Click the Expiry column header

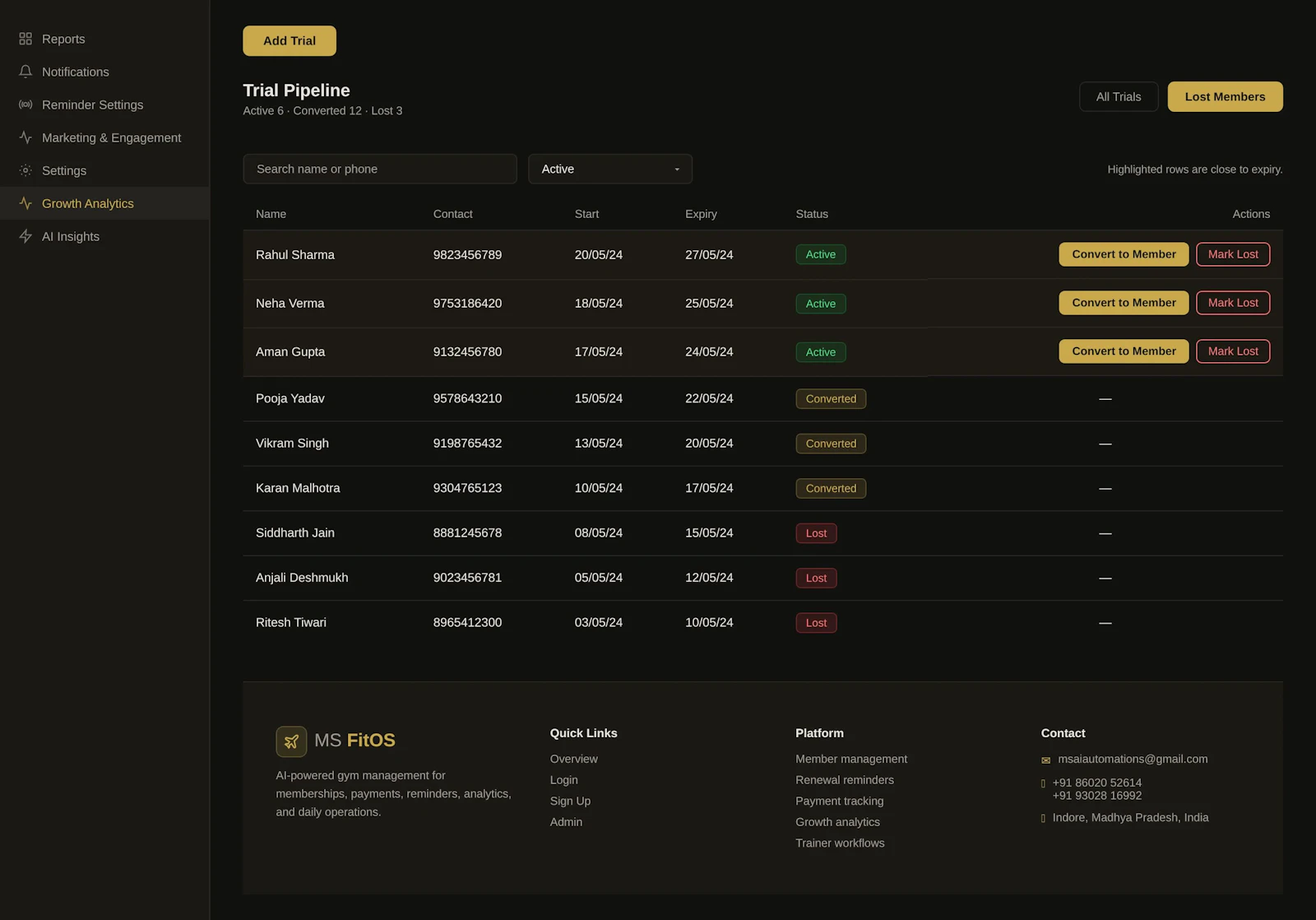click(x=701, y=214)
